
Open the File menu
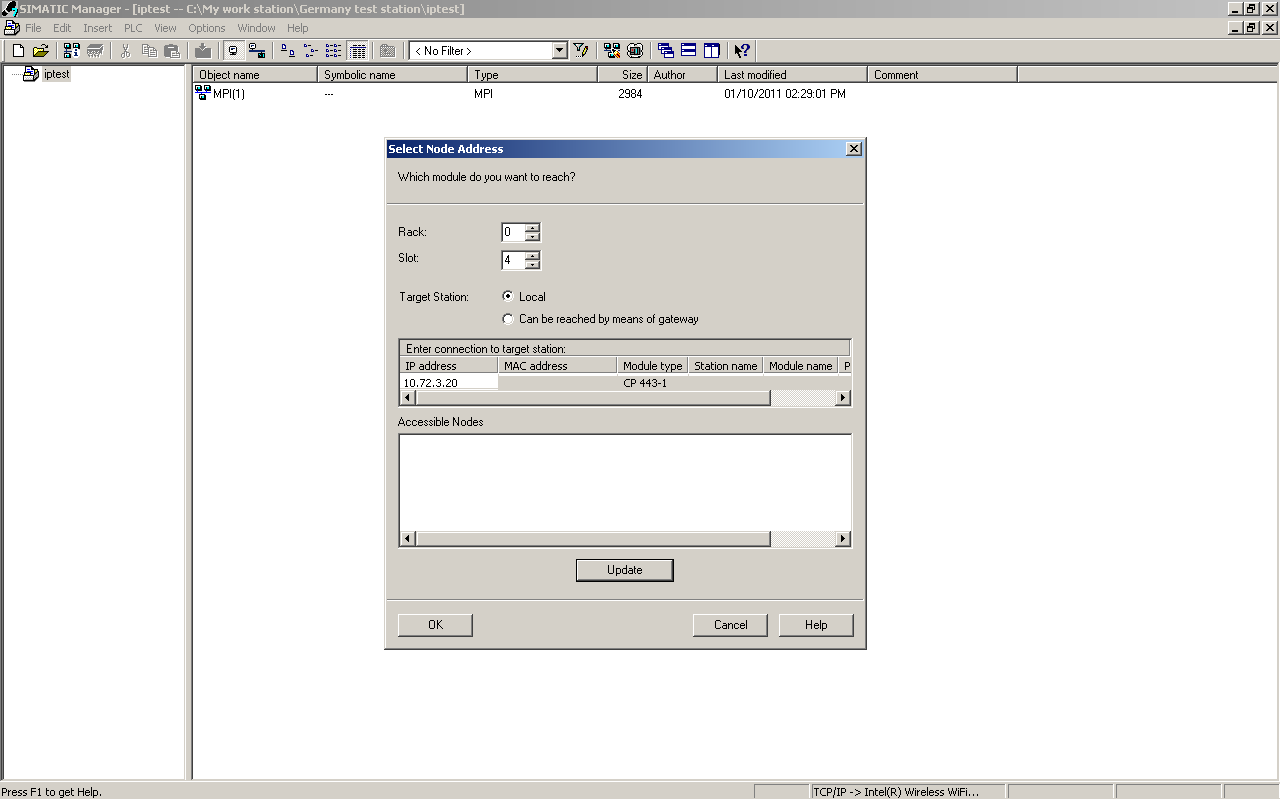33,28
